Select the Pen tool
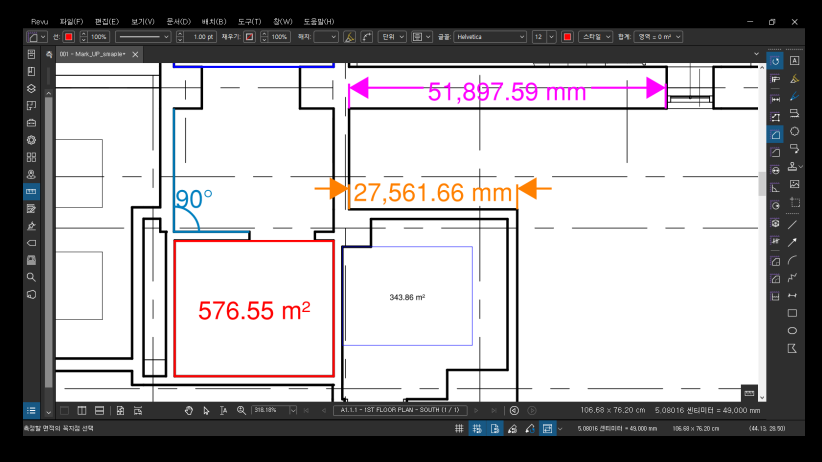The height and width of the screenshot is (462, 822). click(794, 96)
